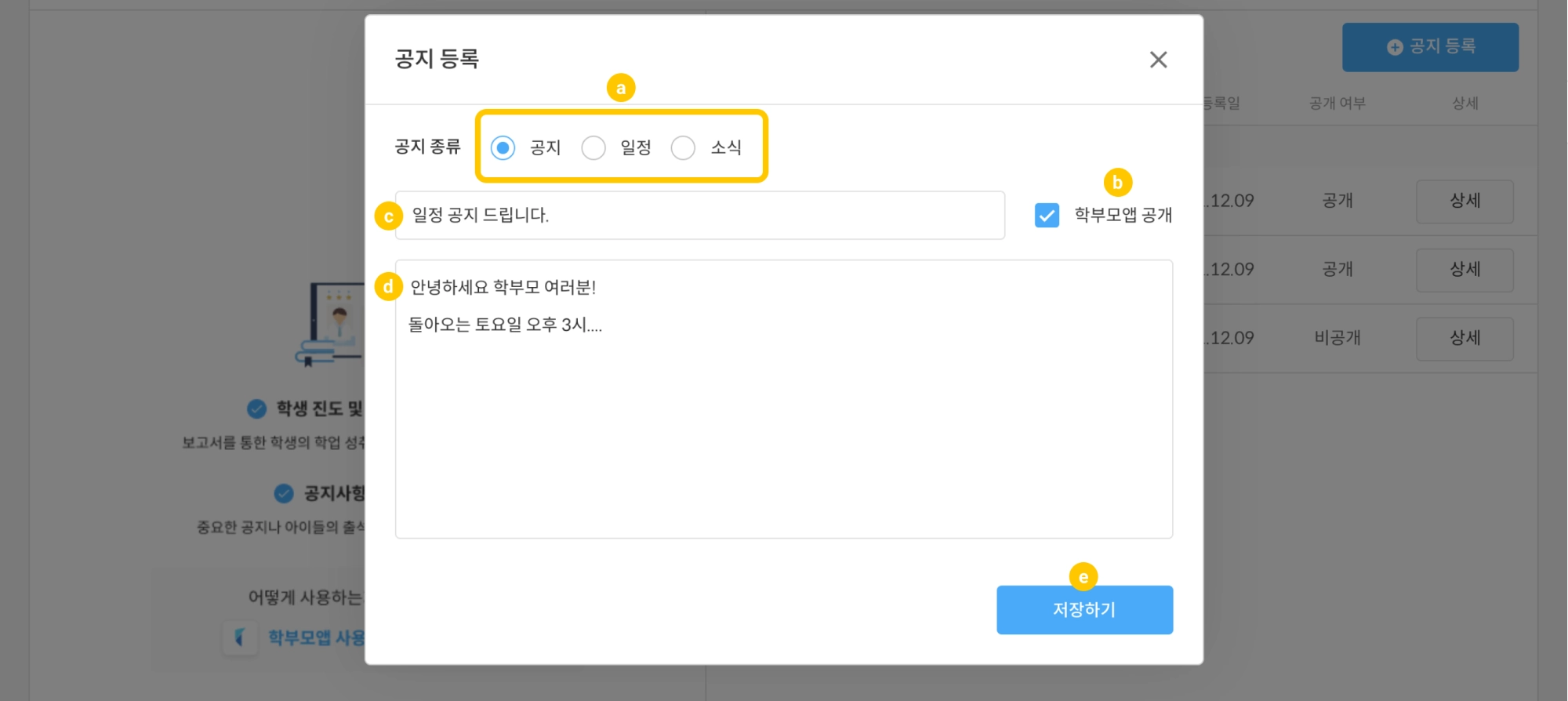Click the yellow 'c' annotation marker

click(388, 216)
